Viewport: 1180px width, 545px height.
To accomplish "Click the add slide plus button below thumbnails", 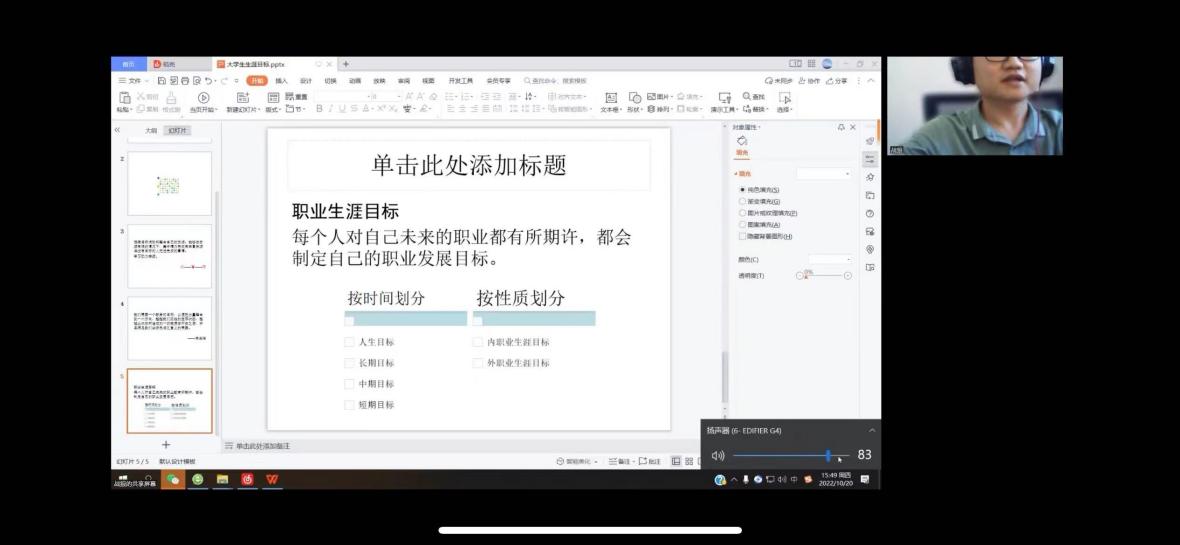I will tap(166, 445).
